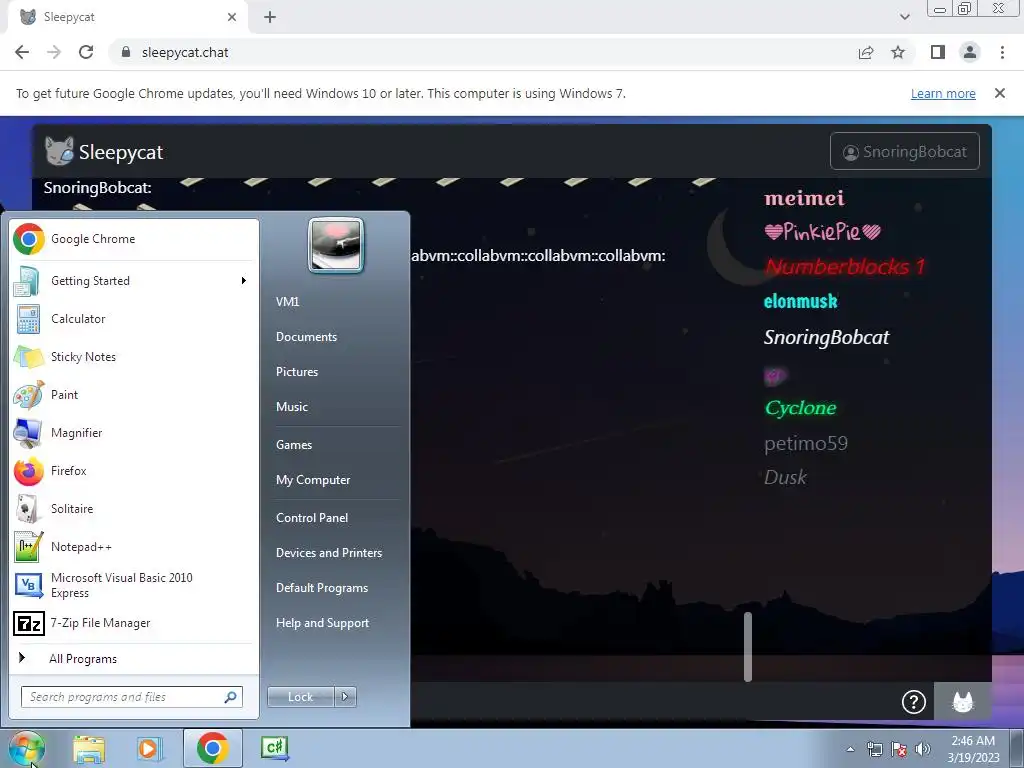This screenshot has height=768, width=1024.
Task: Open Control Panel
Action: (x=312, y=518)
